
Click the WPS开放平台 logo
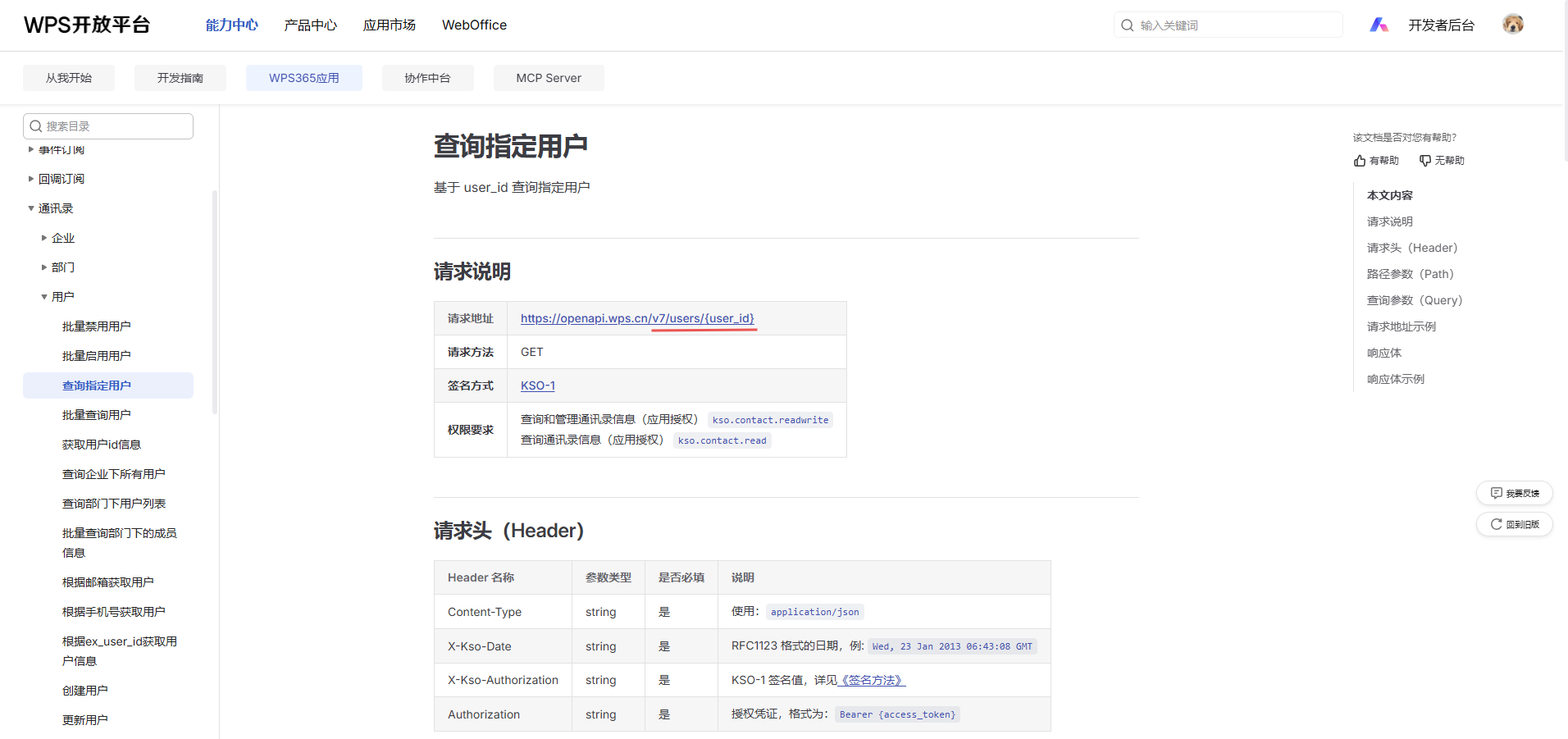click(87, 25)
